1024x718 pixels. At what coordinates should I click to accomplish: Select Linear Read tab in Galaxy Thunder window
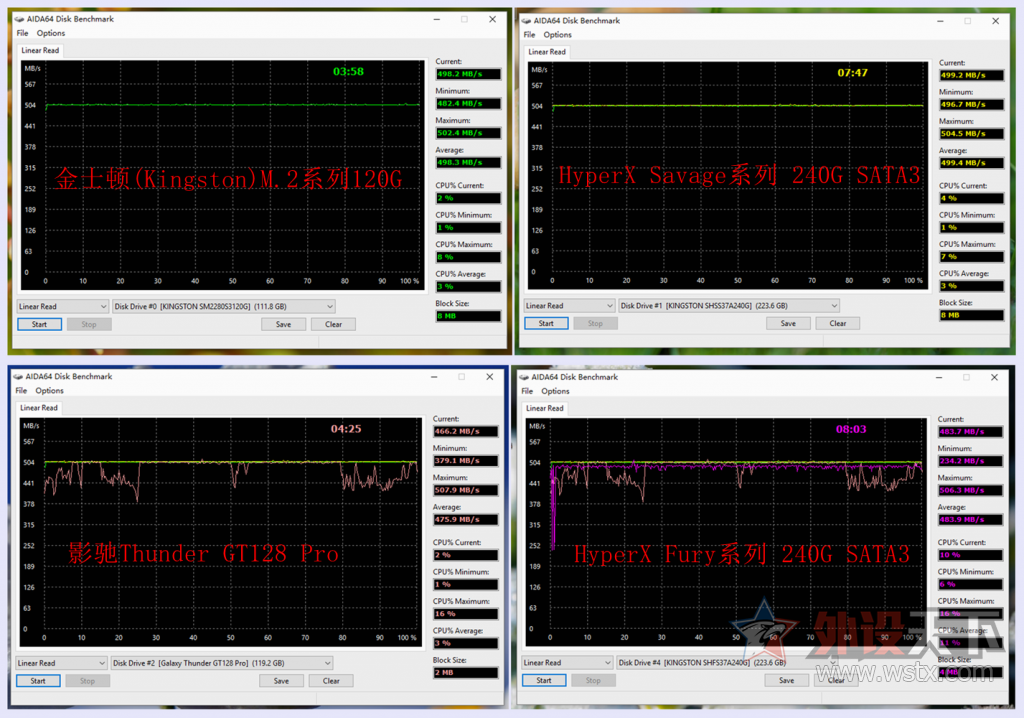tap(39, 408)
